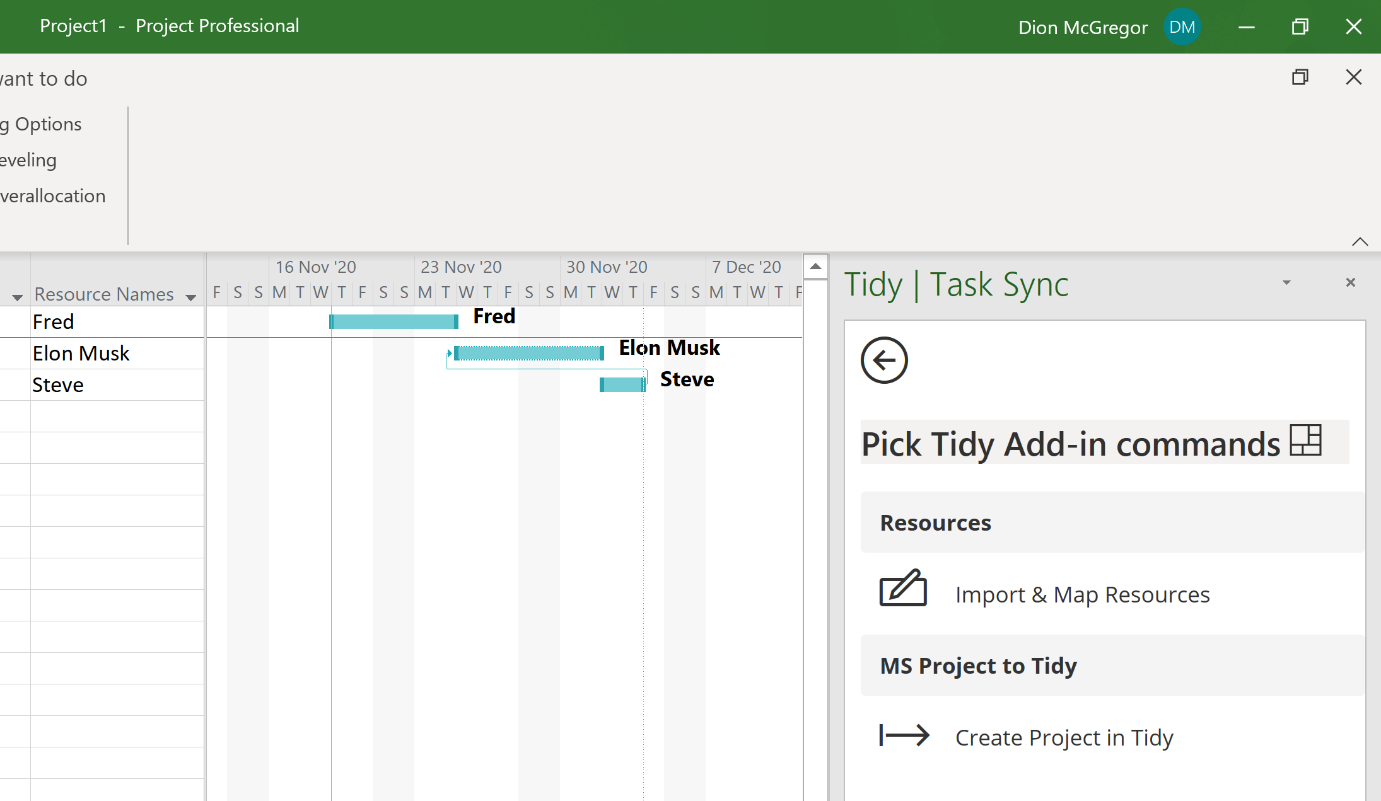Click the Resources section header

click(1112, 522)
